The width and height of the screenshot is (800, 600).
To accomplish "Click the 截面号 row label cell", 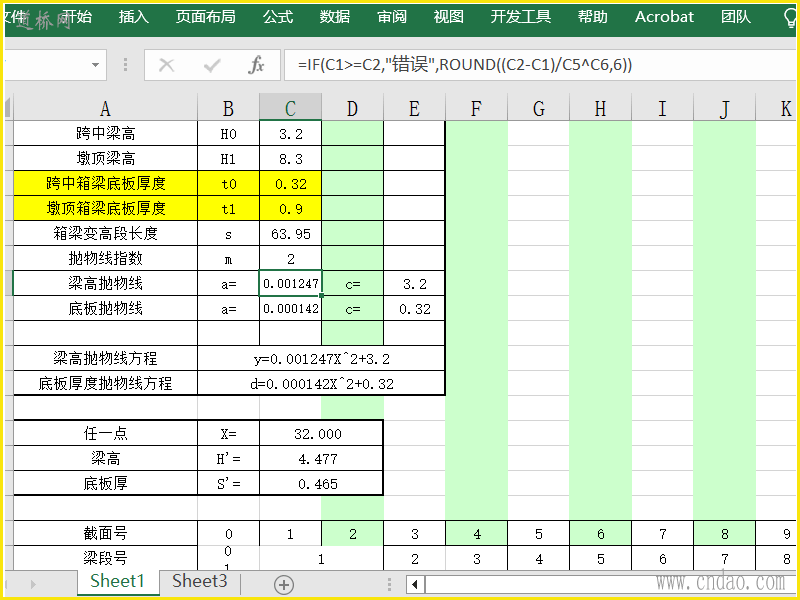I will [x=105, y=533].
